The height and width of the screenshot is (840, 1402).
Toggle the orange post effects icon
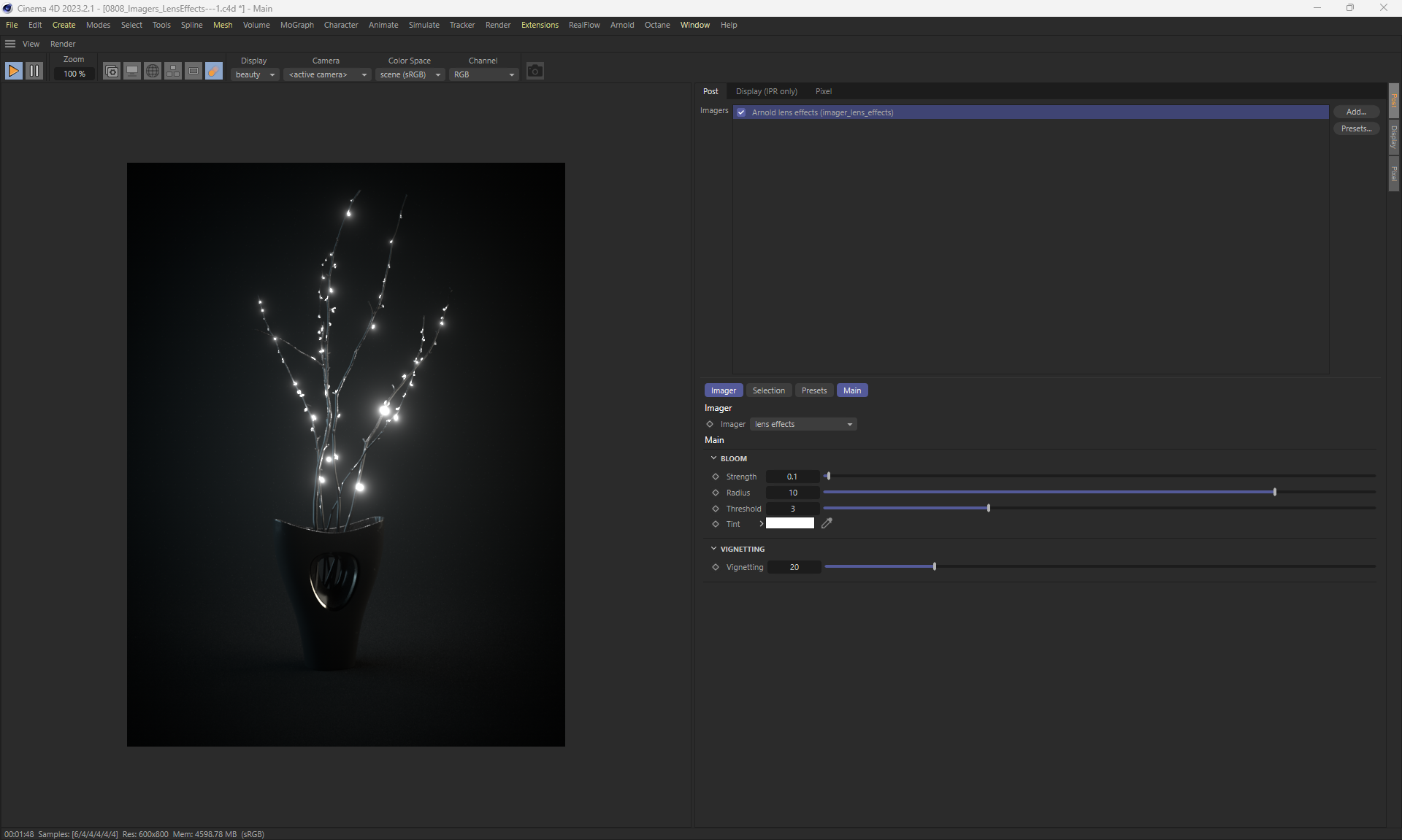(x=214, y=71)
